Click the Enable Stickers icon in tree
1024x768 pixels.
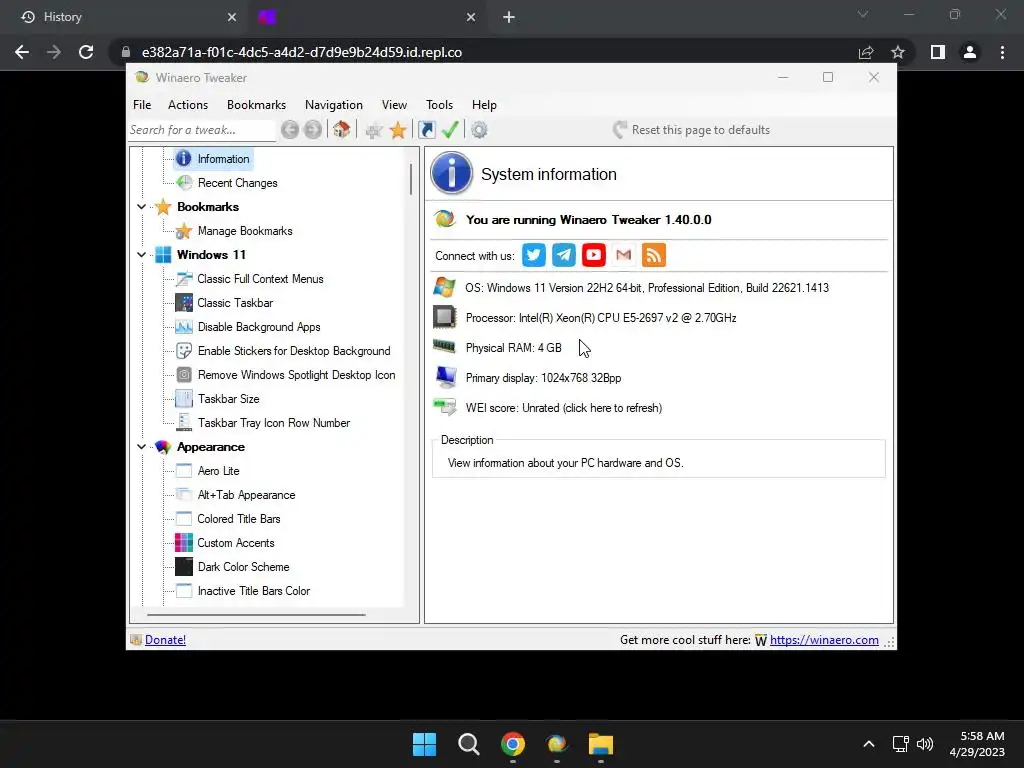(184, 351)
